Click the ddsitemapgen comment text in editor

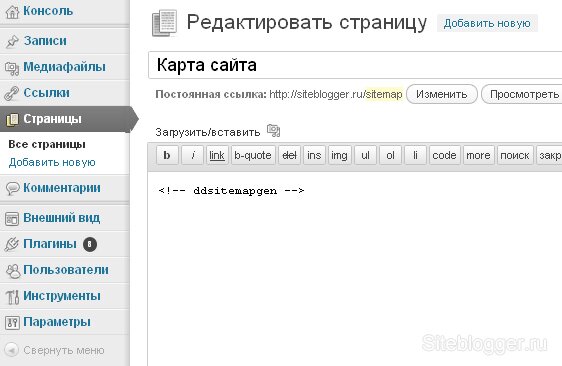[231, 190]
